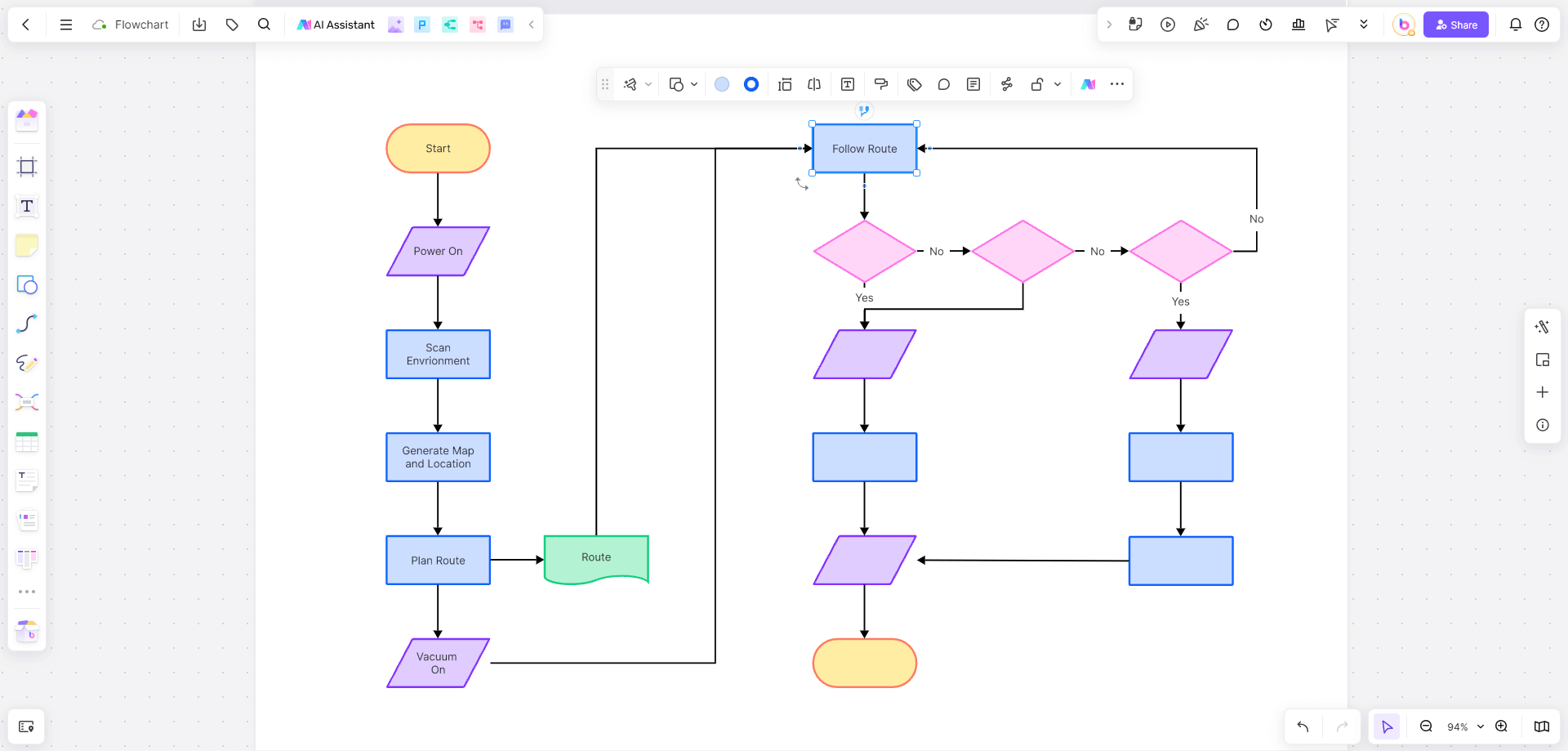This screenshot has height=751, width=1568.
Task: Open the voting chart tool
Action: click(1298, 25)
